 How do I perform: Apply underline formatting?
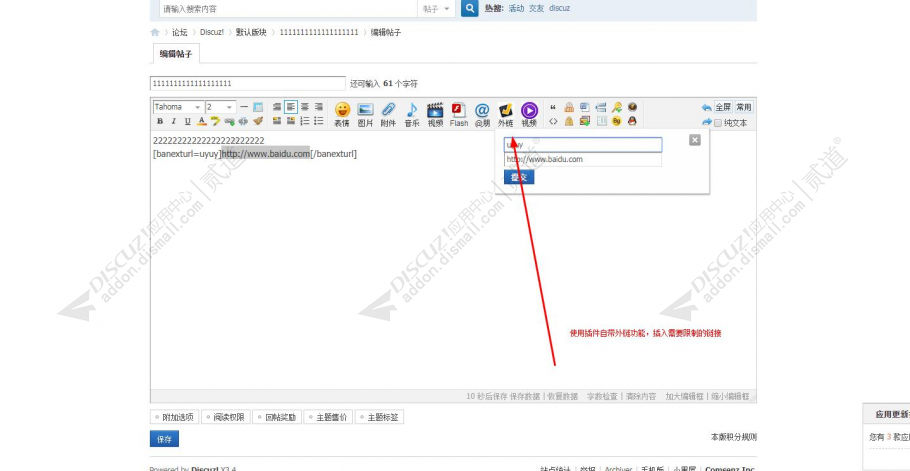tap(187, 121)
